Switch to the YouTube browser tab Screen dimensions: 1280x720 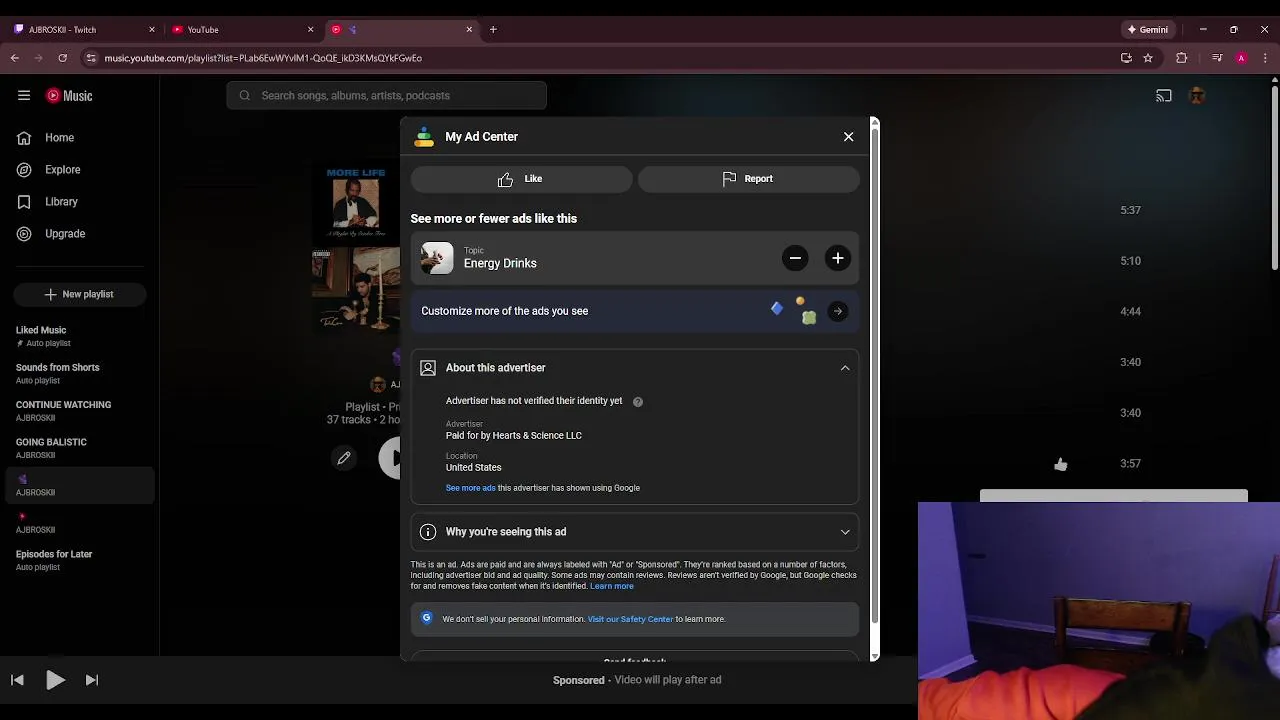pyautogui.click(x=242, y=30)
